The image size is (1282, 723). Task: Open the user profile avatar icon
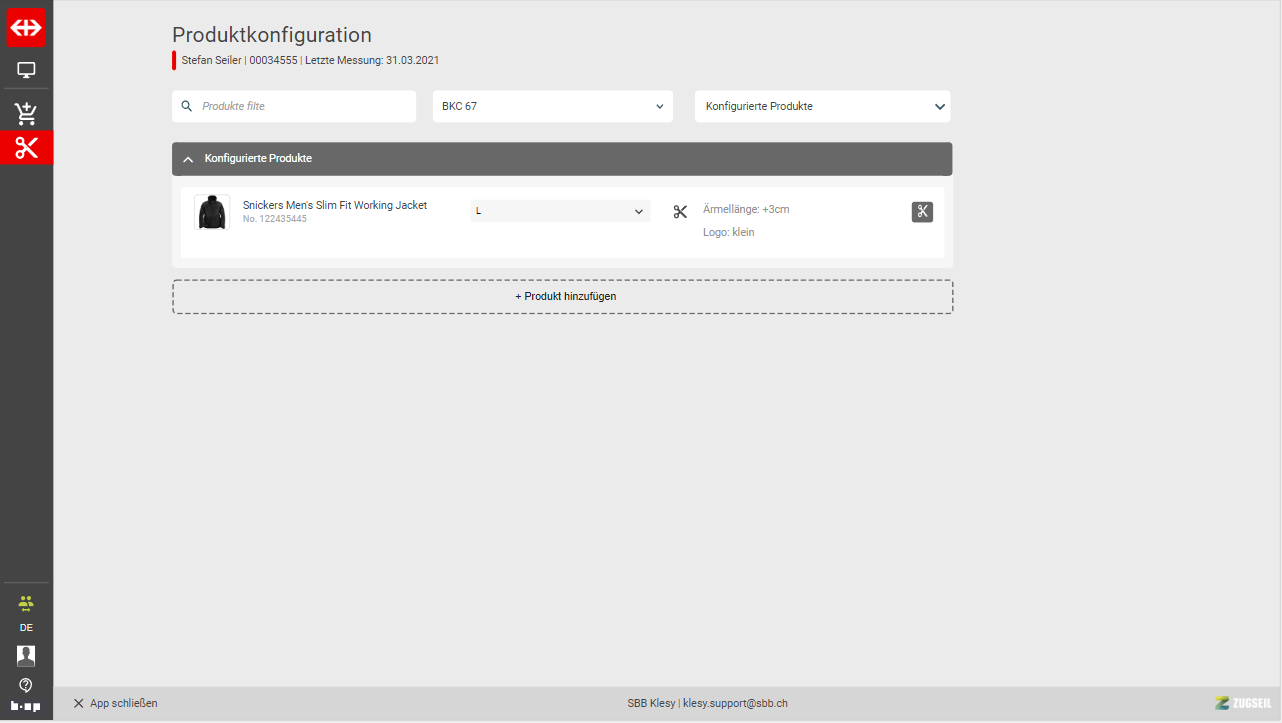tap(26, 656)
